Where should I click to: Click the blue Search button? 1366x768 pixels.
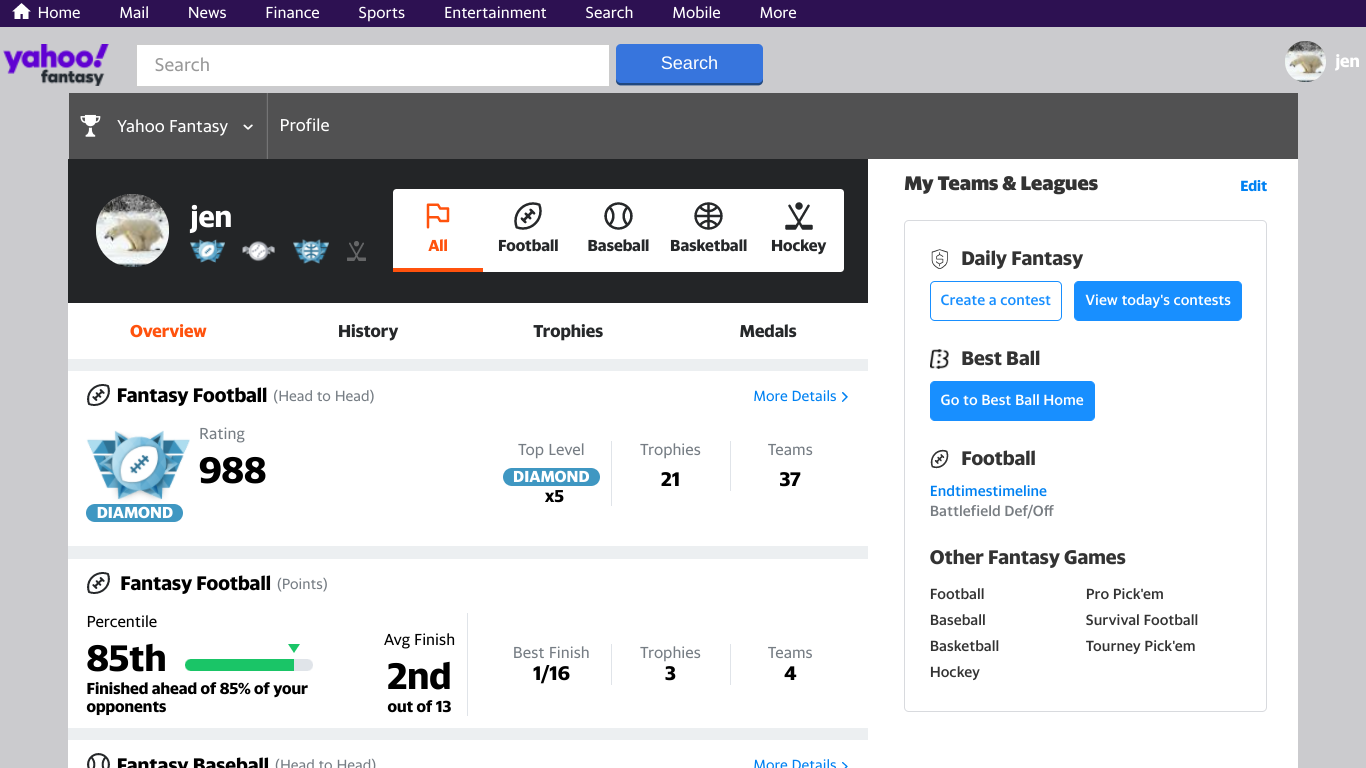point(689,64)
